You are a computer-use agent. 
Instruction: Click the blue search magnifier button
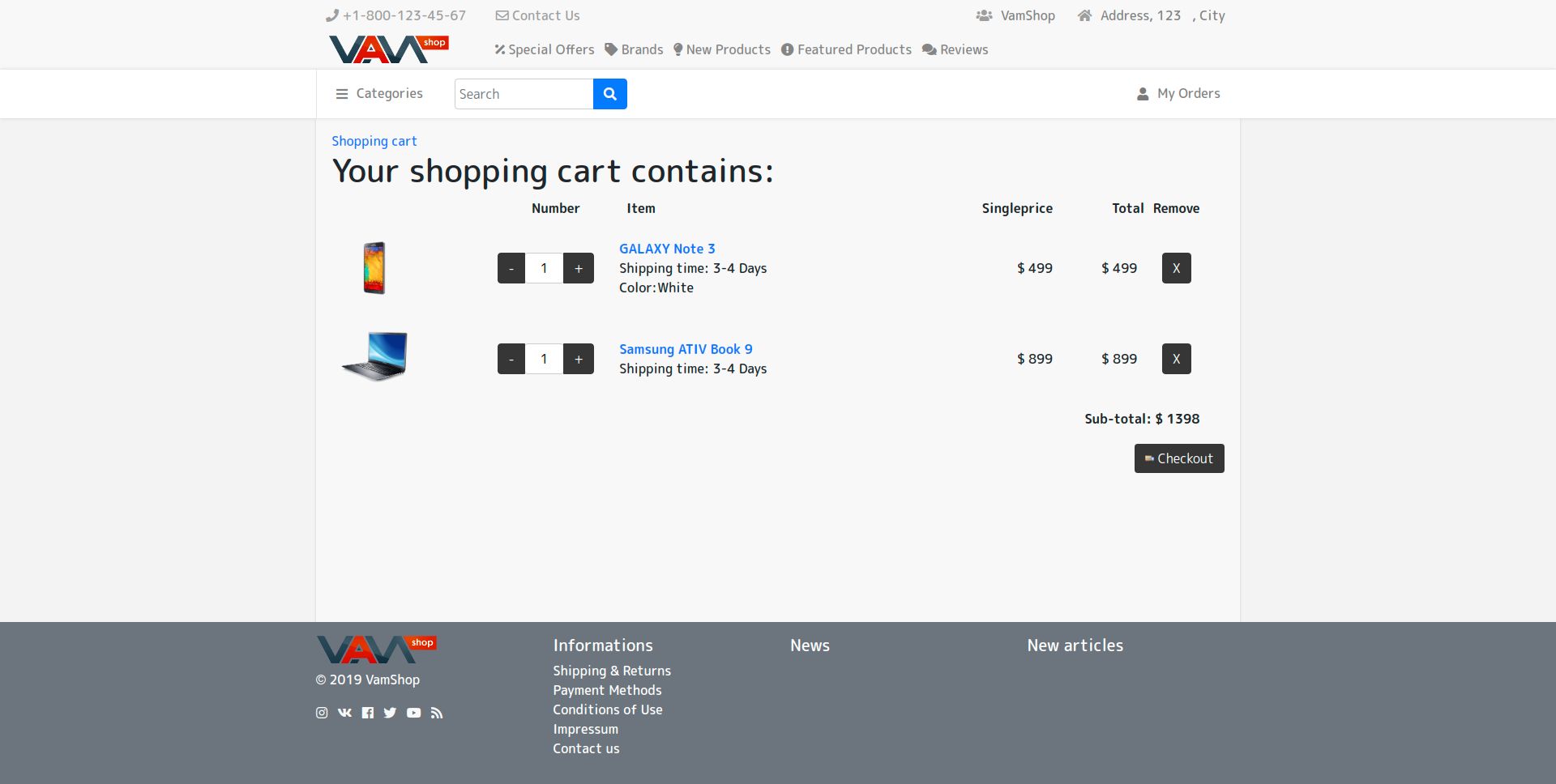pos(610,94)
